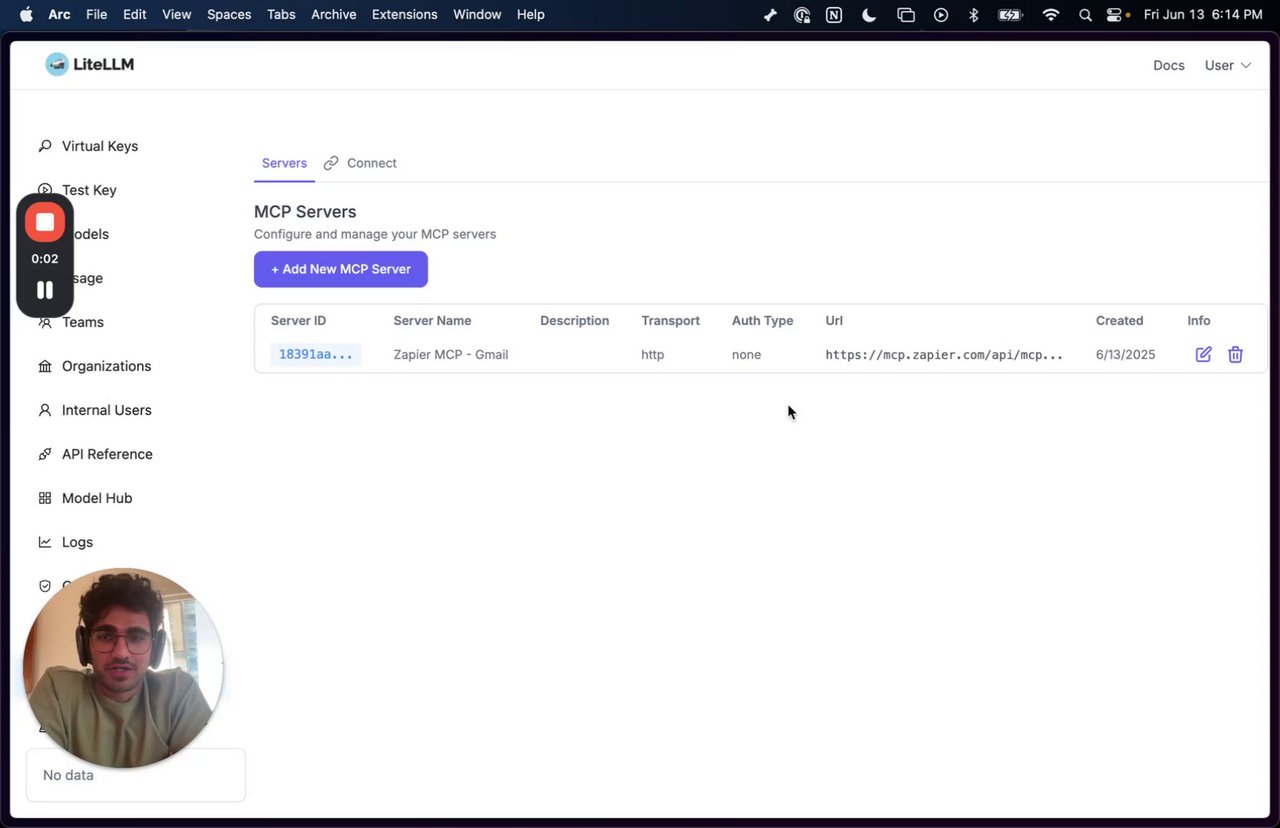Go to Logs page
The height and width of the screenshot is (828, 1280).
[x=77, y=542]
